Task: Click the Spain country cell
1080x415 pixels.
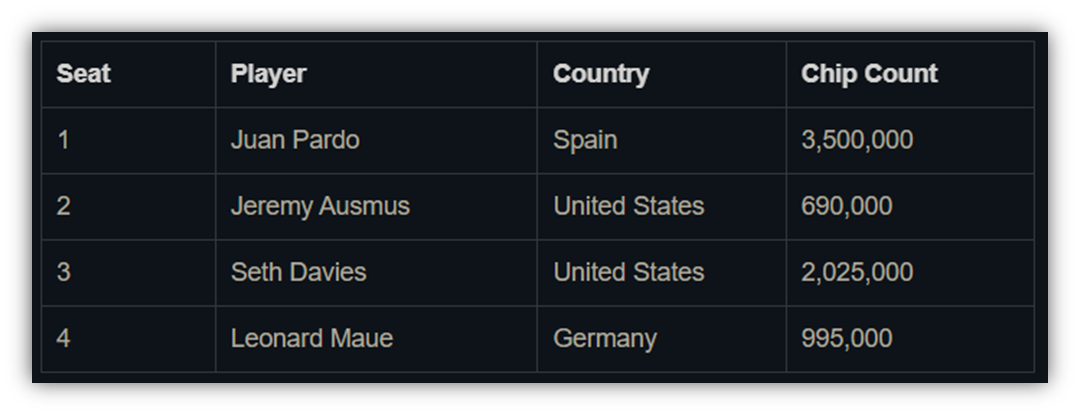Action: [x=661, y=140]
